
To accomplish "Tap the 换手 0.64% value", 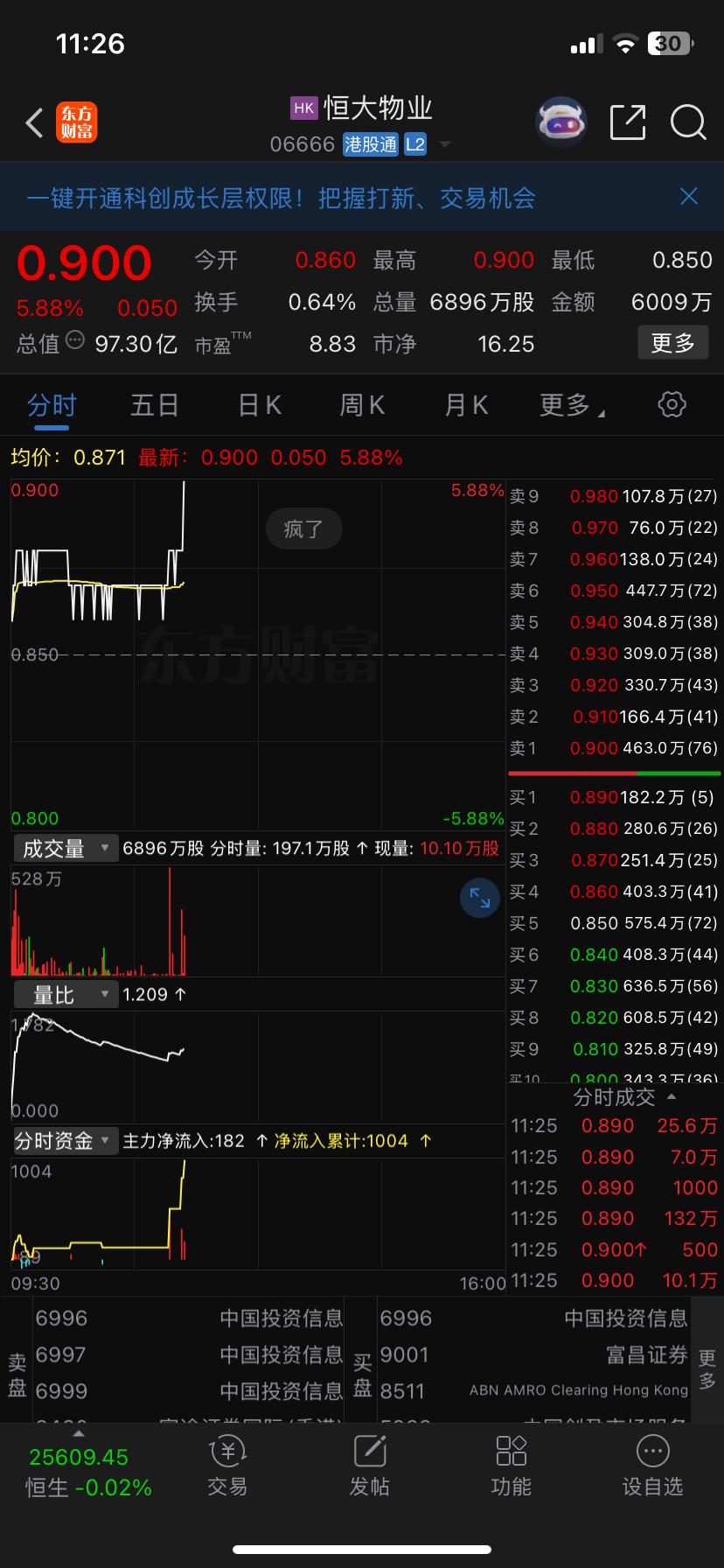I will pyautogui.click(x=322, y=302).
